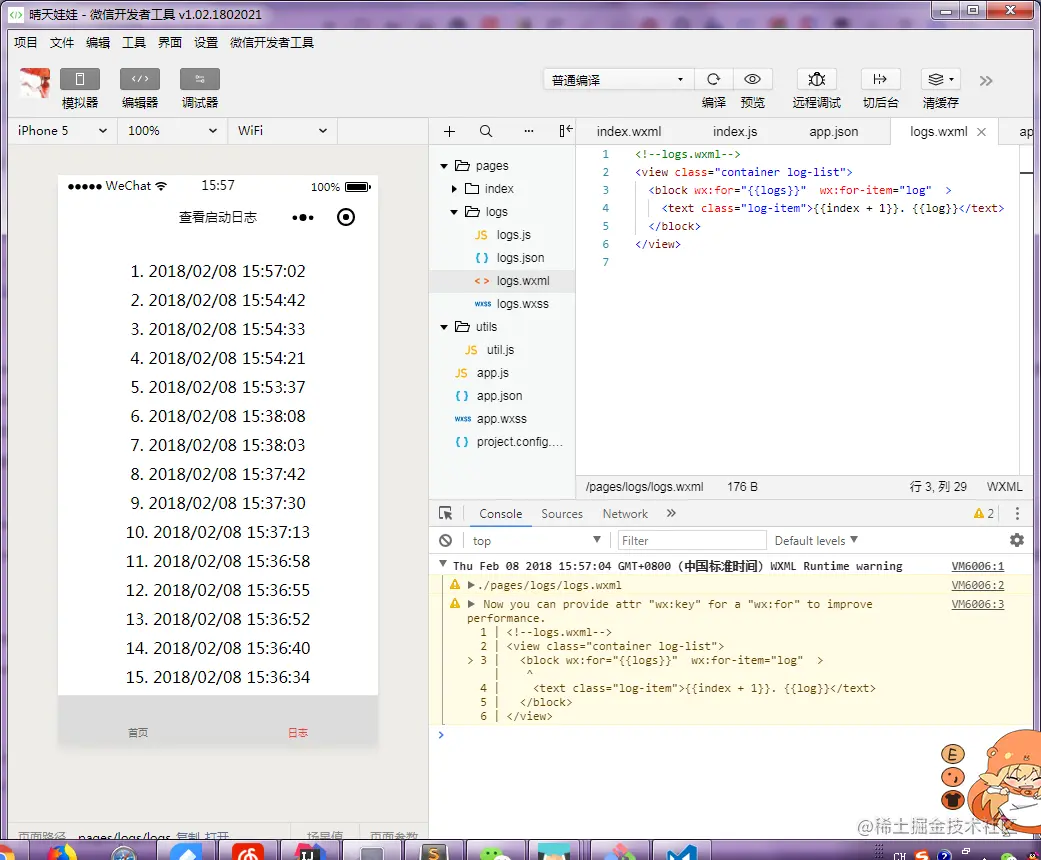Tap the 首页 tab in simulator
The height and width of the screenshot is (860, 1041).
(138, 732)
